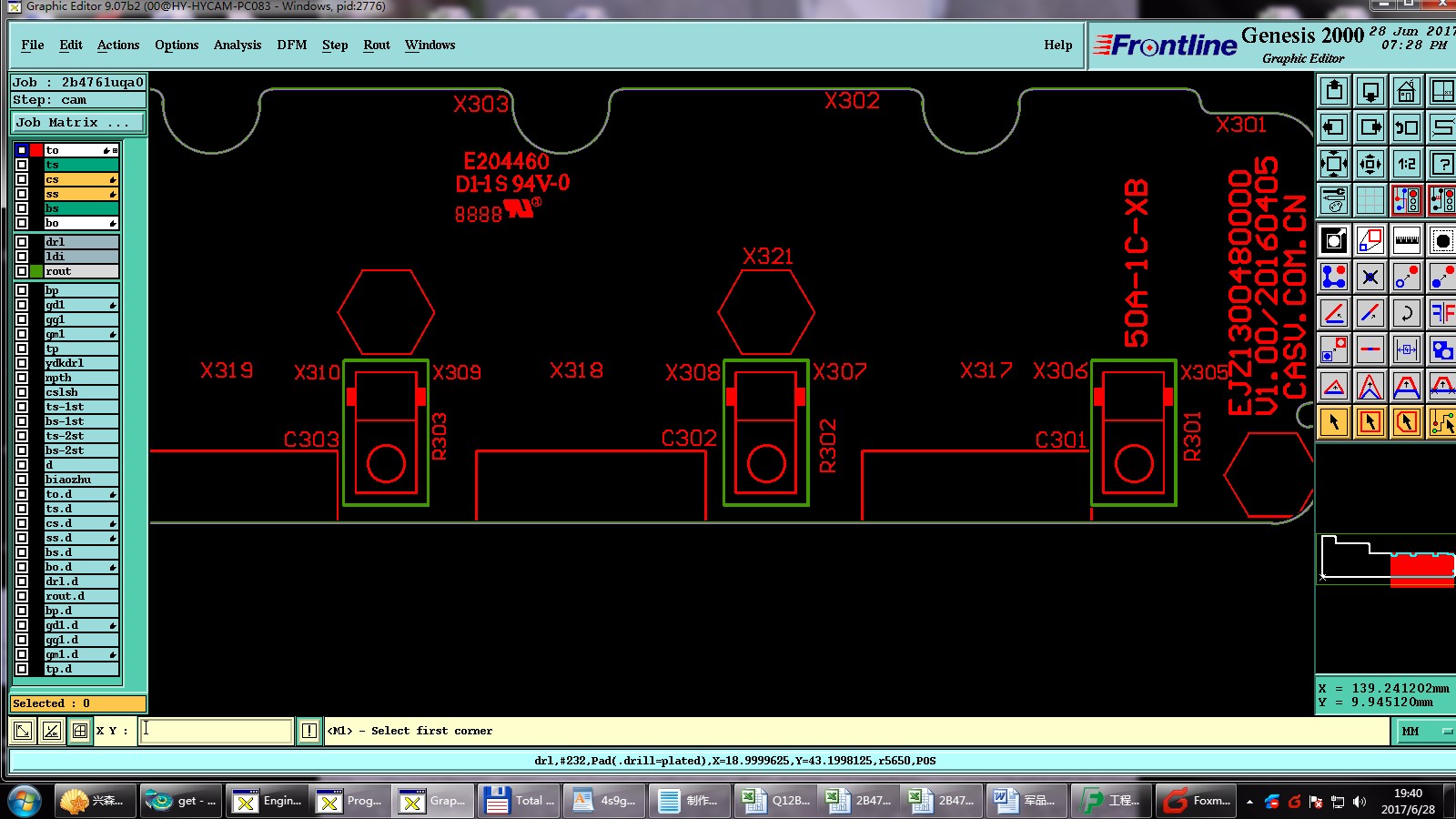Open the Analysis menu
Viewport: 1456px width, 819px height.
click(x=238, y=45)
